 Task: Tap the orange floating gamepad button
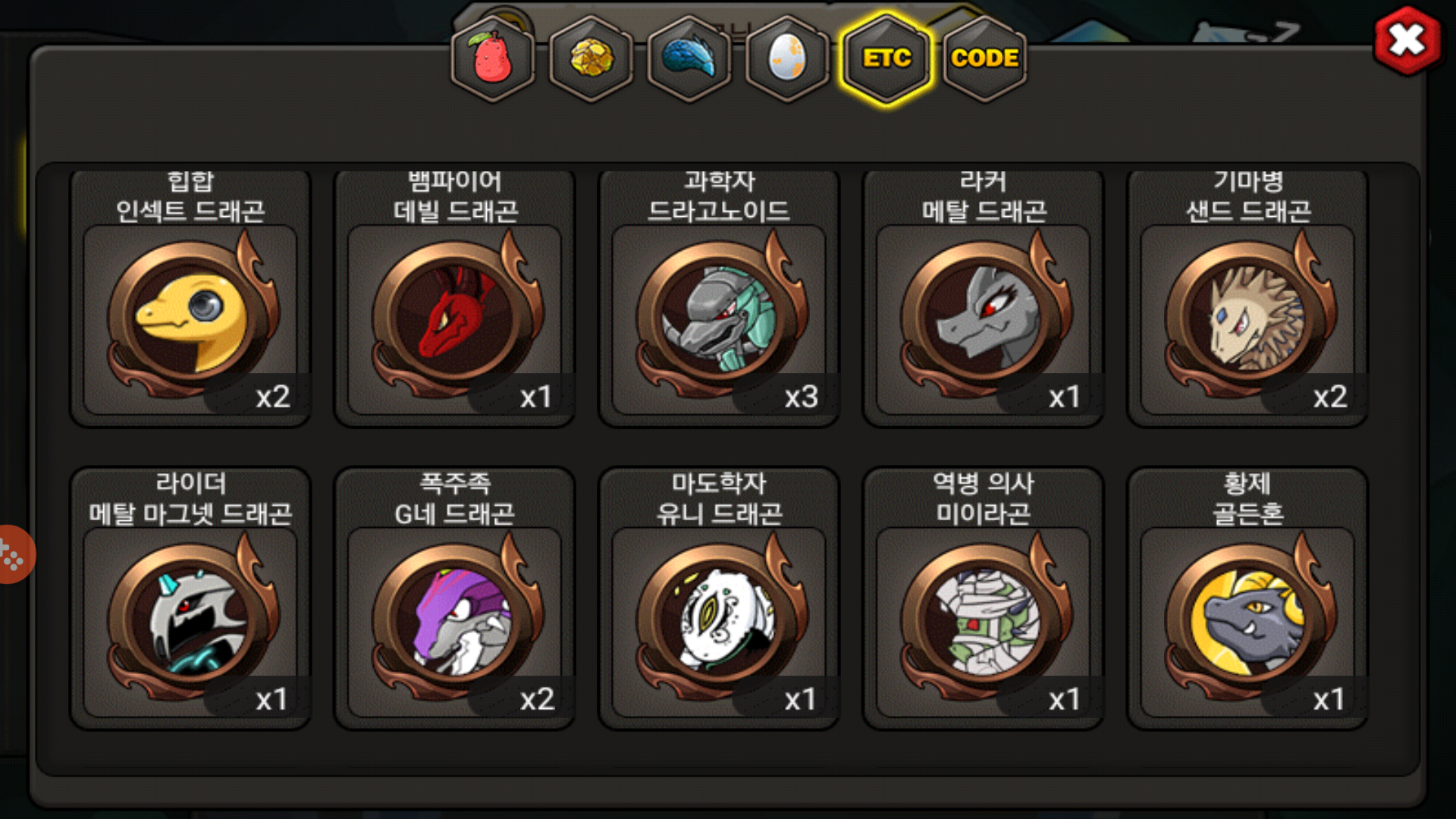coord(15,554)
